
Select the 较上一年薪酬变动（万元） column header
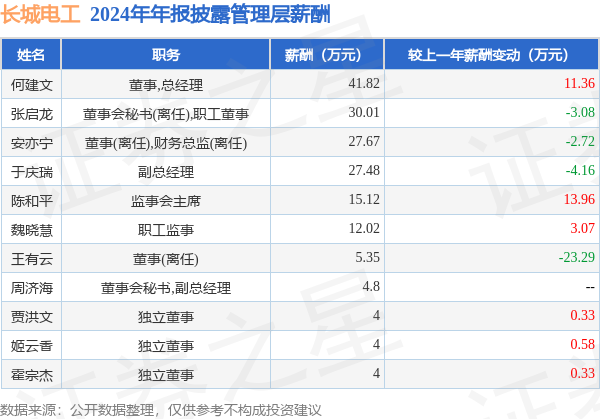tap(492, 54)
